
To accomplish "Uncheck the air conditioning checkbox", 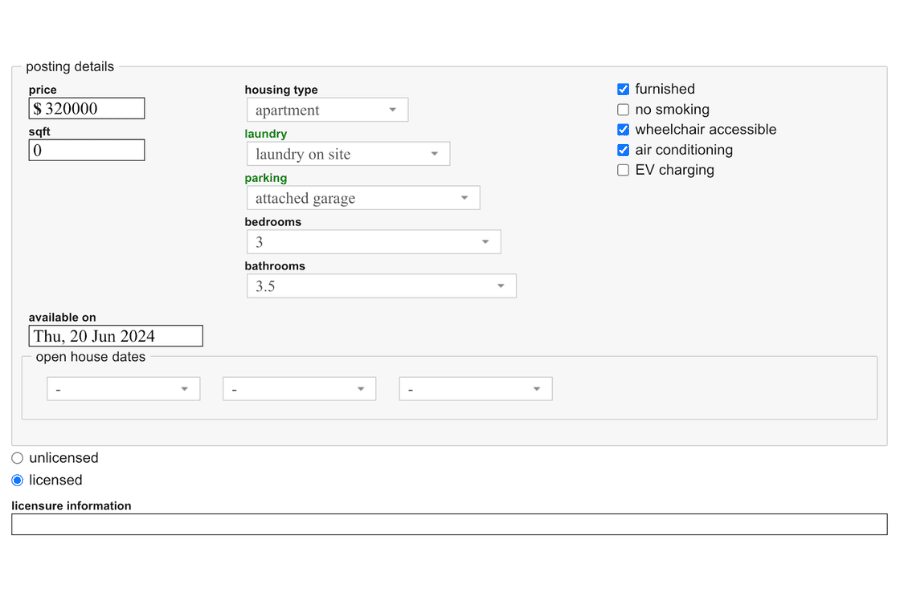I will 623,150.
